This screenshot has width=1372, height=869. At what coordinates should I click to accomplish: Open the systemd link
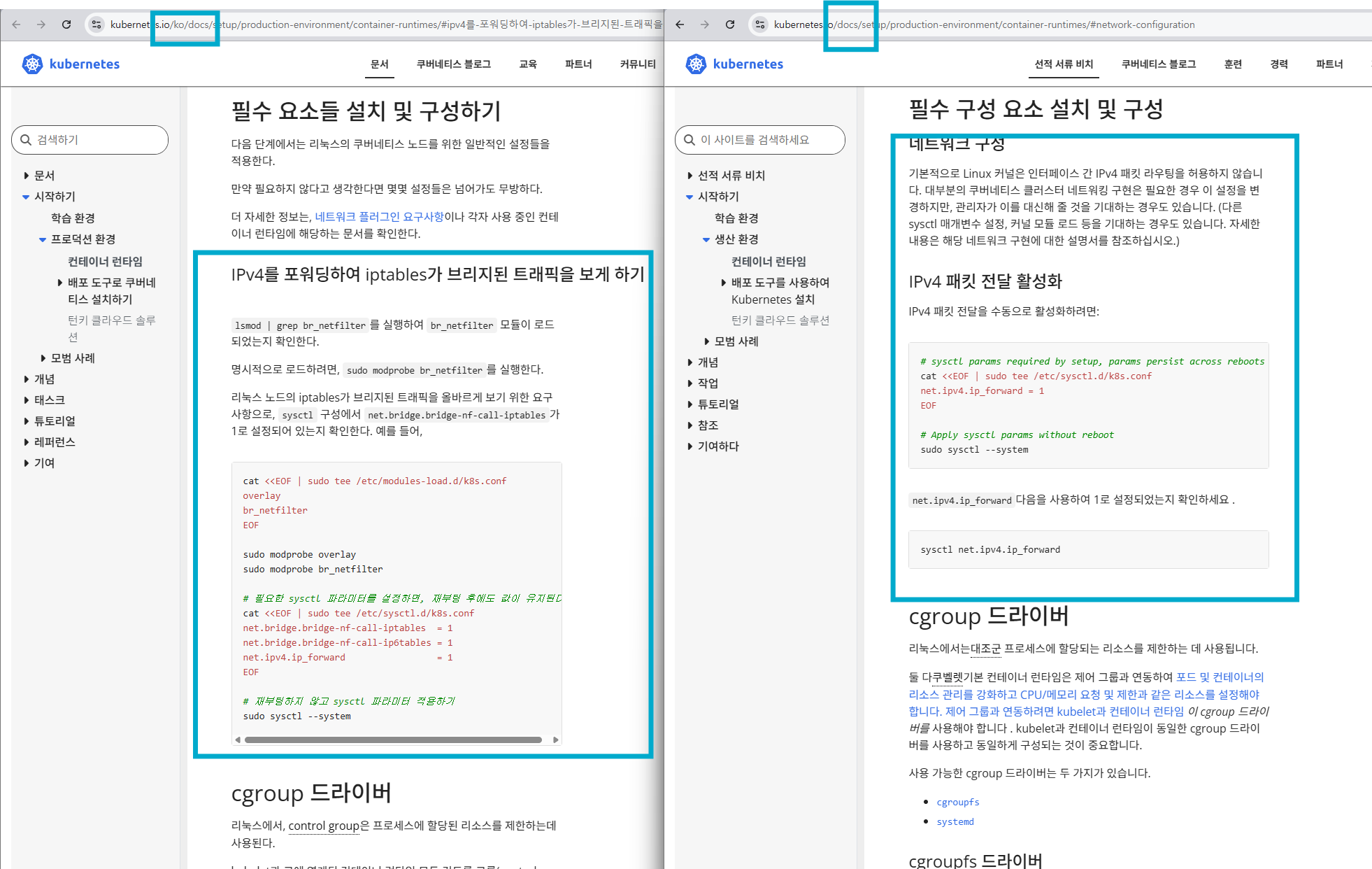pos(955,821)
